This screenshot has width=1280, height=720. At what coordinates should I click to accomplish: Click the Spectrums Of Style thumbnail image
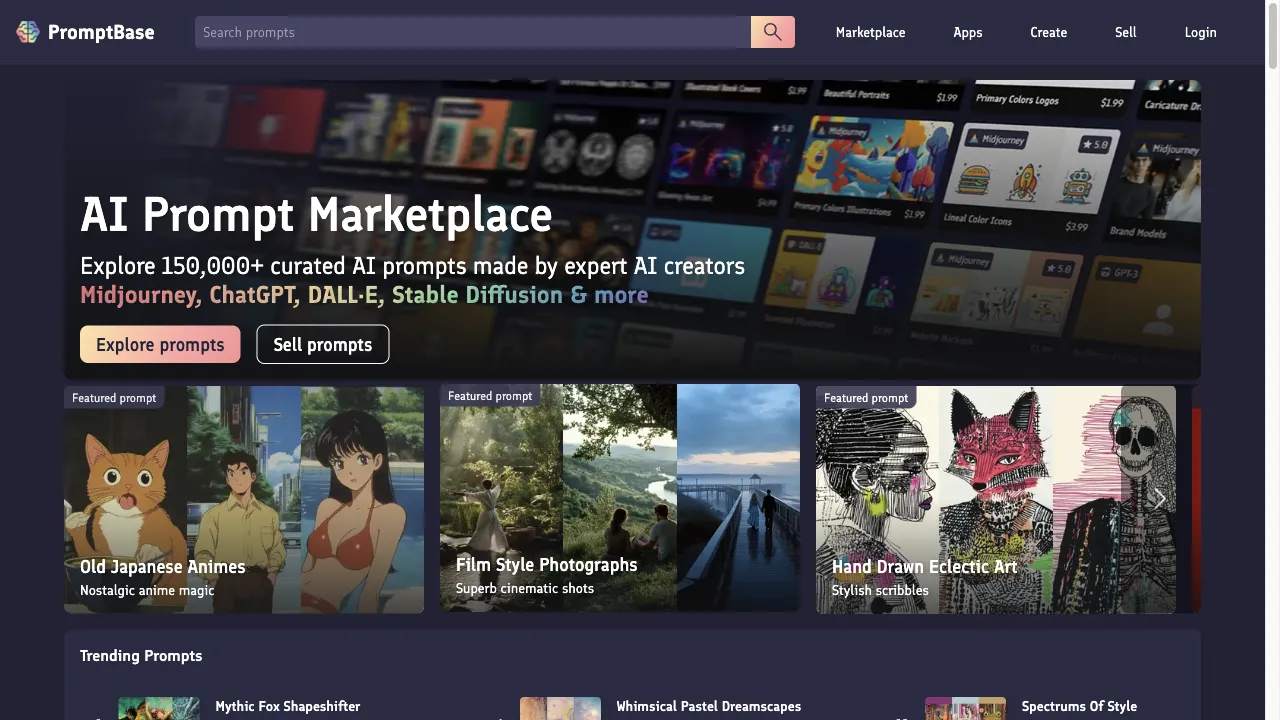965,708
